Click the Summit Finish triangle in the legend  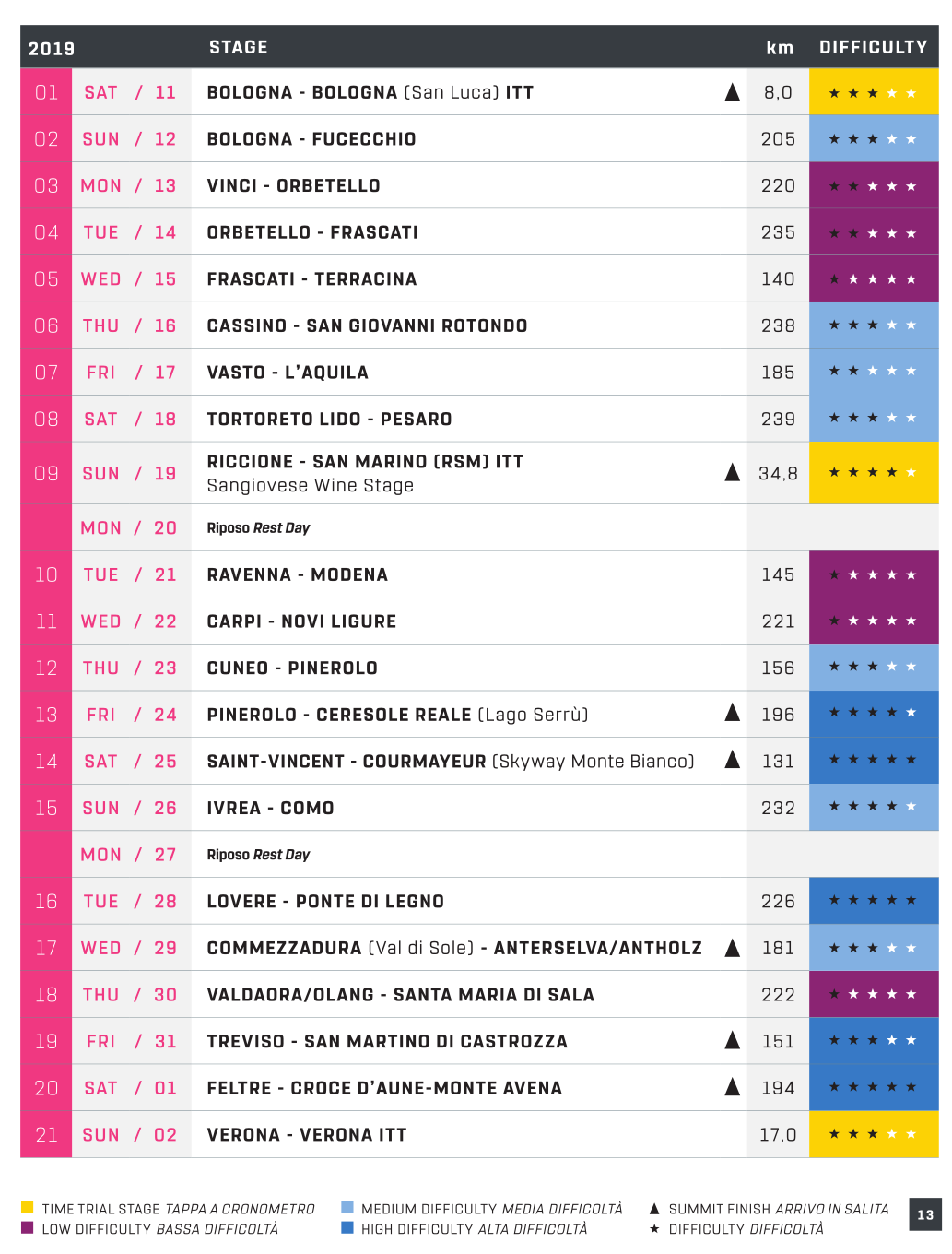click(x=654, y=1209)
